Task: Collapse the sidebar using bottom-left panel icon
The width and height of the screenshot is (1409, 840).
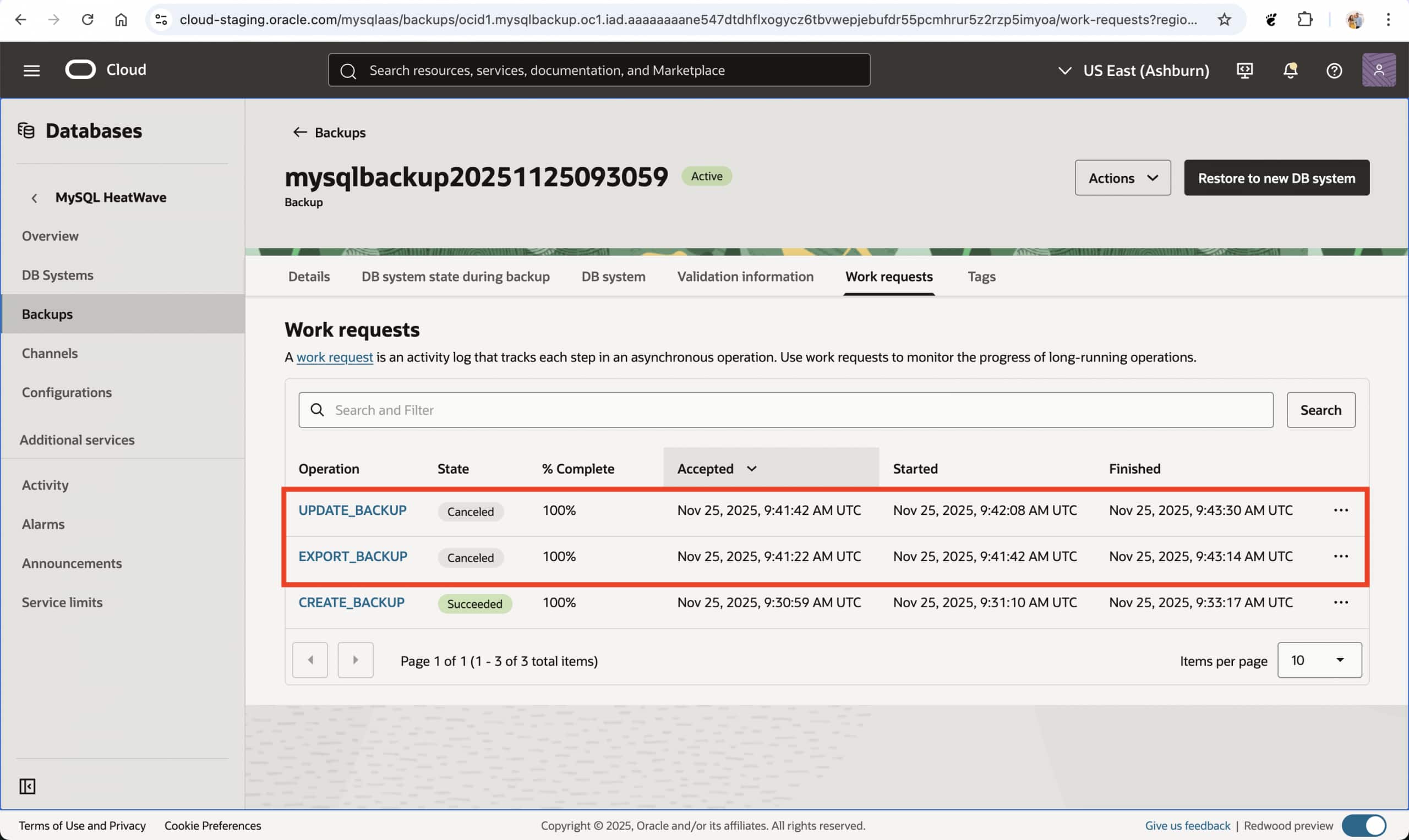Action: click(27, 786)
